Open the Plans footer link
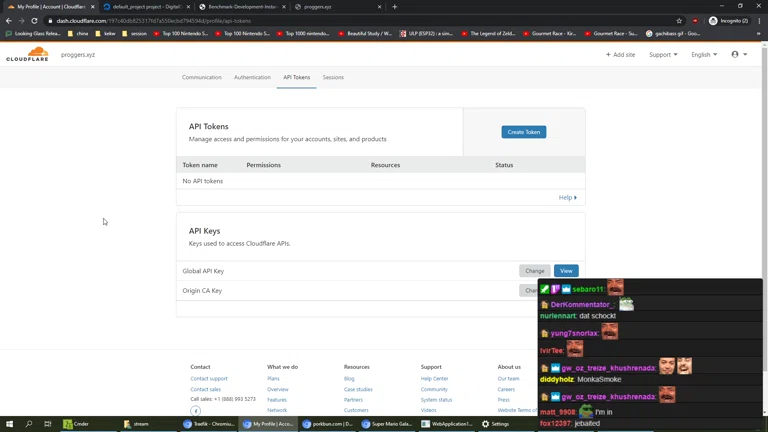Viewport: 768px width, 432px height. pyautogui.click(x=273, y=379)
